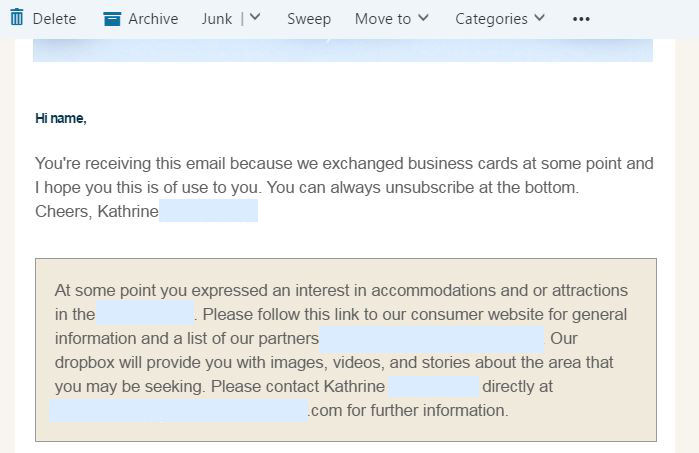Expand the Junk options dropdown arrow
The height and width of the screenshot is (453, 699).
[255, 18]
